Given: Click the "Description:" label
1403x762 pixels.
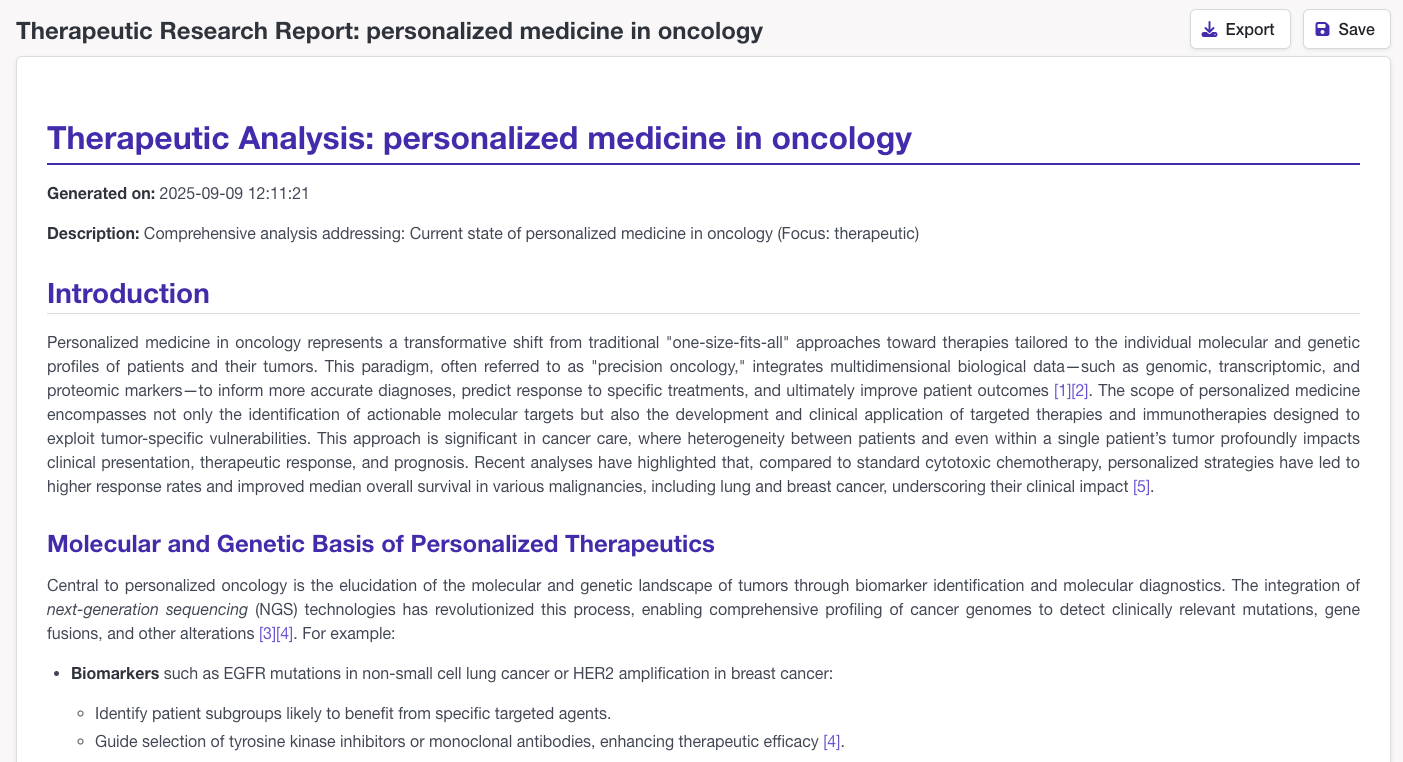Looking at the screenshot, I should [x=93, y=233].
